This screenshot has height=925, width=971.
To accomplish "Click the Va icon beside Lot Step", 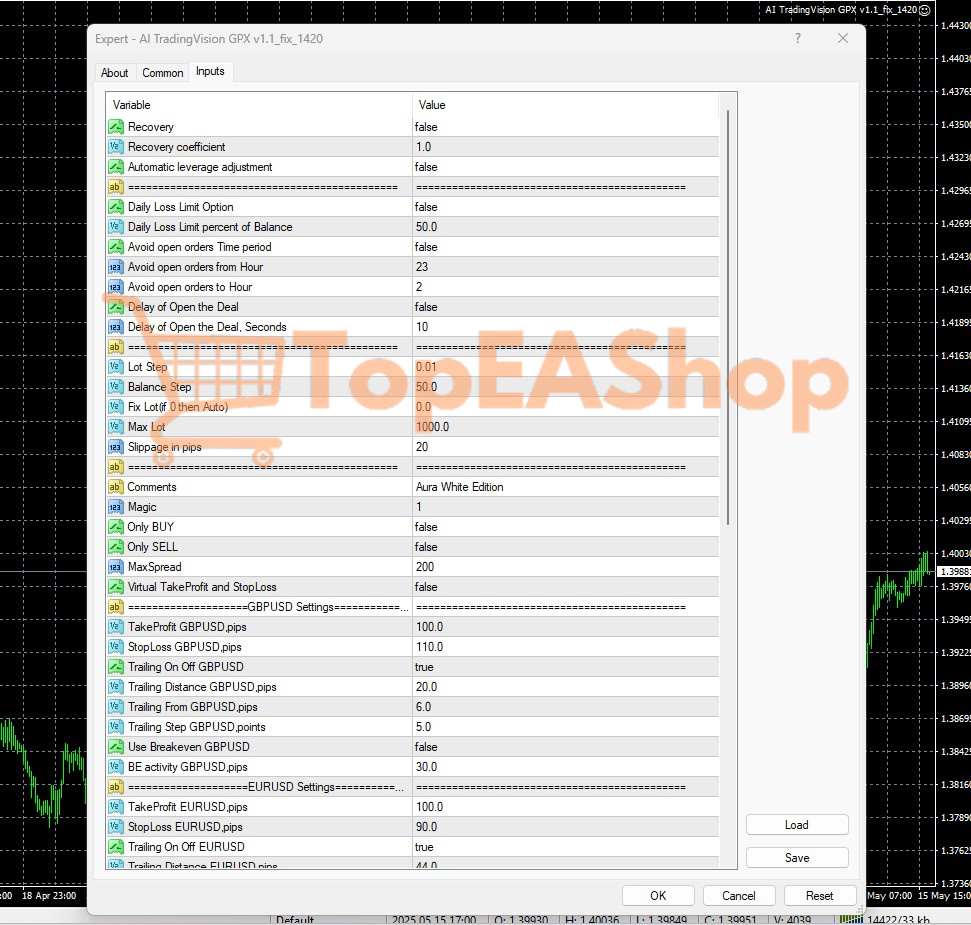I will pos(116,367).
